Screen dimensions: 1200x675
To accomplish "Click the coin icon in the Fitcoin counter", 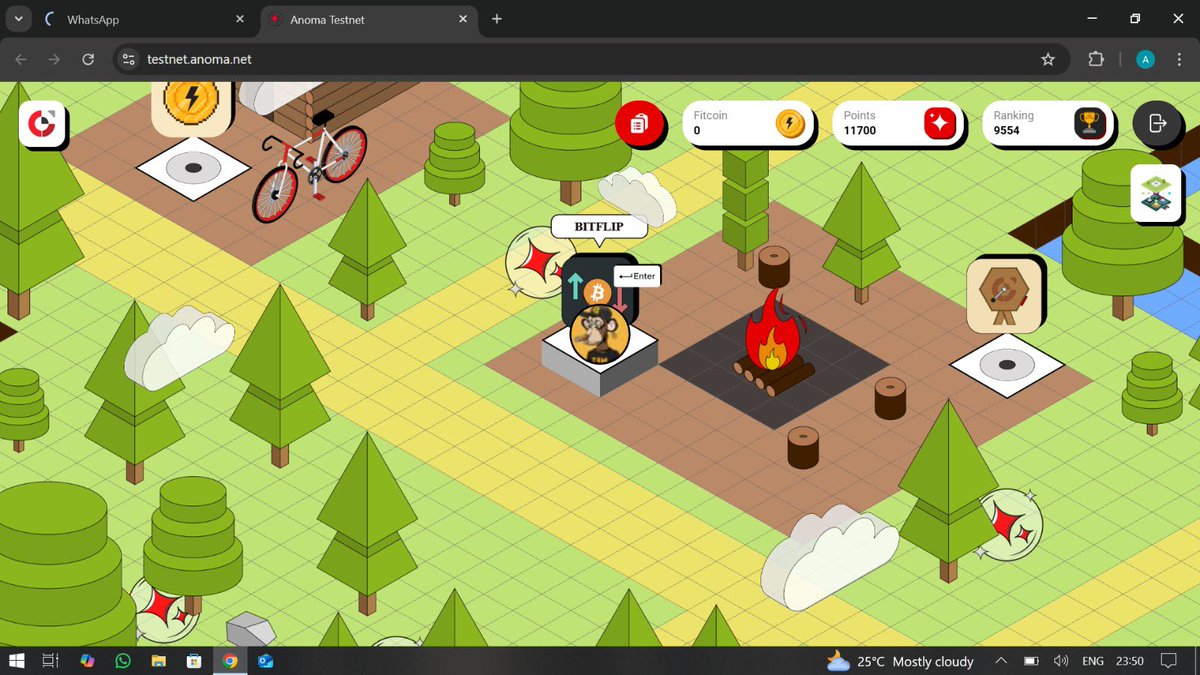I will pos(791,123).
